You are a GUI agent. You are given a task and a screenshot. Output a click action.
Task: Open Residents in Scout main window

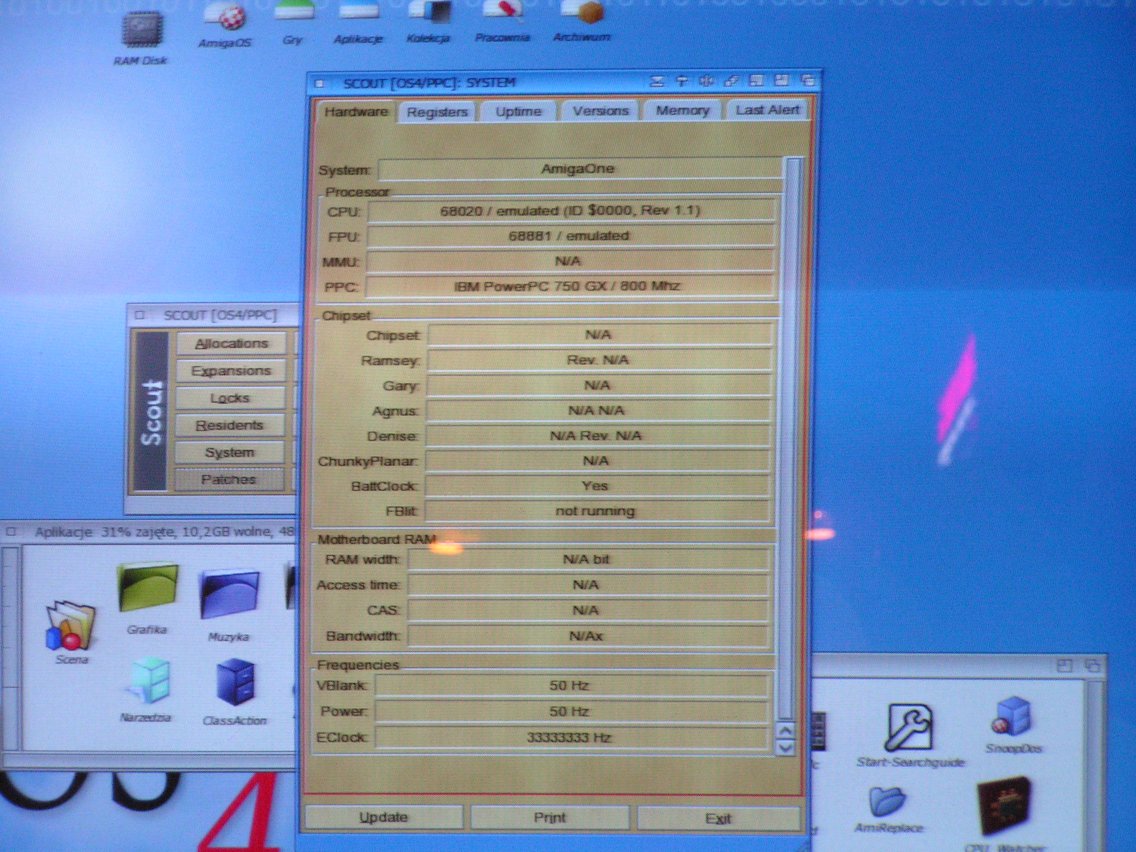click(230, 425)
